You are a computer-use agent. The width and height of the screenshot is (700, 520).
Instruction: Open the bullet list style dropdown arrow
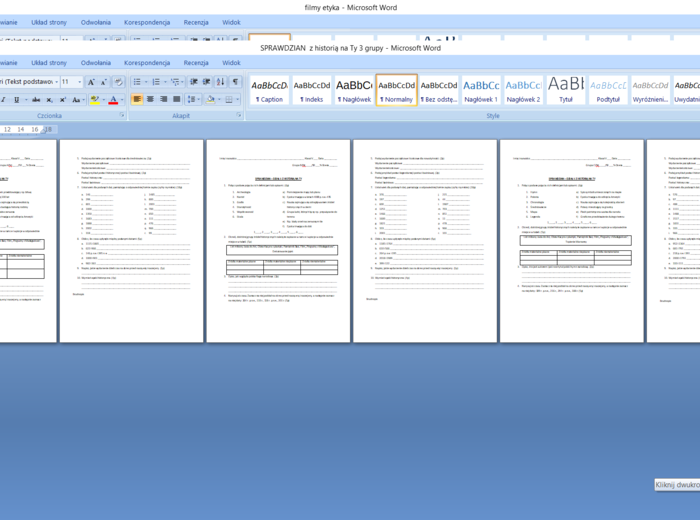[148, 82]
